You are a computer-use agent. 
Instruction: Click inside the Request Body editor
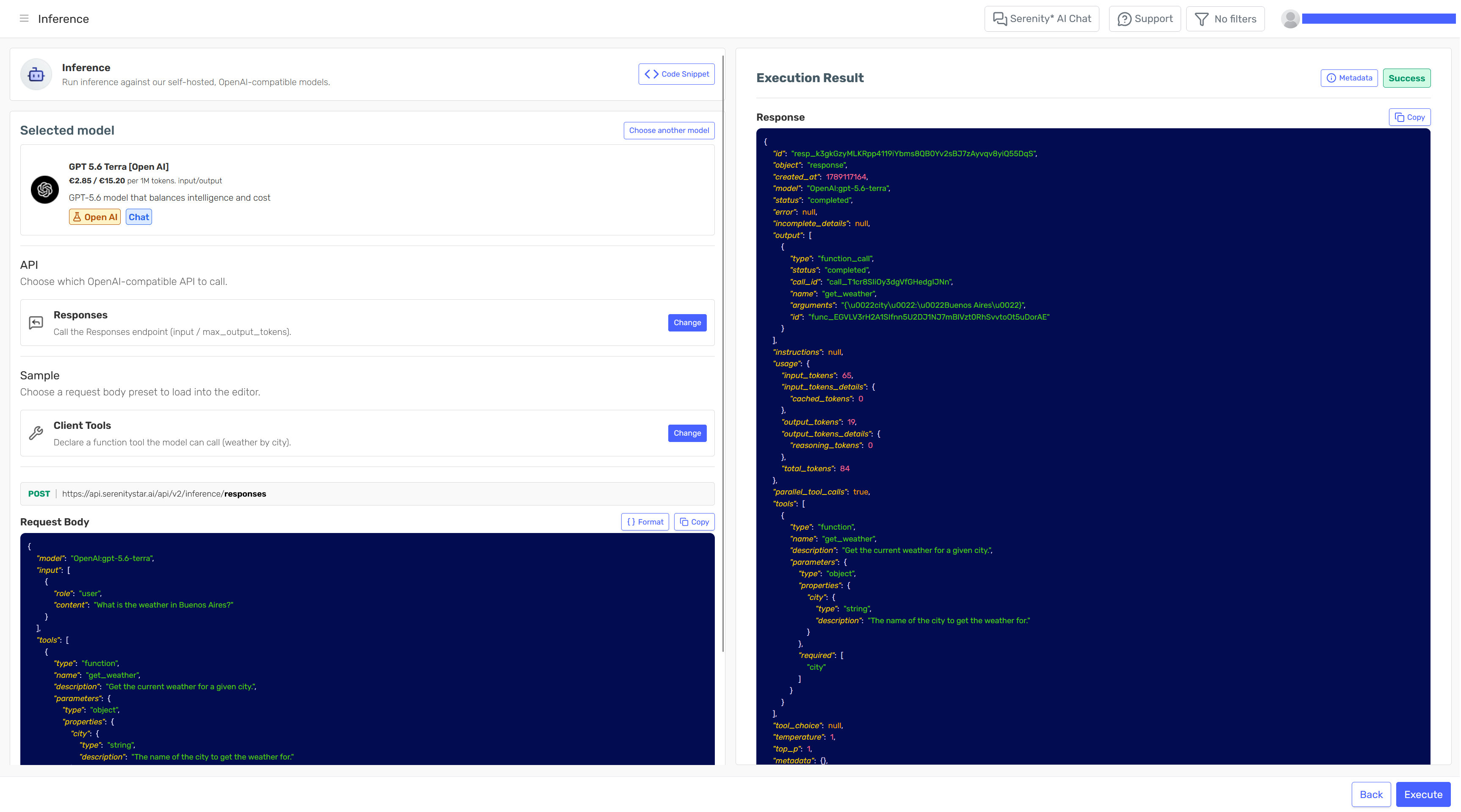pos(368,649)
